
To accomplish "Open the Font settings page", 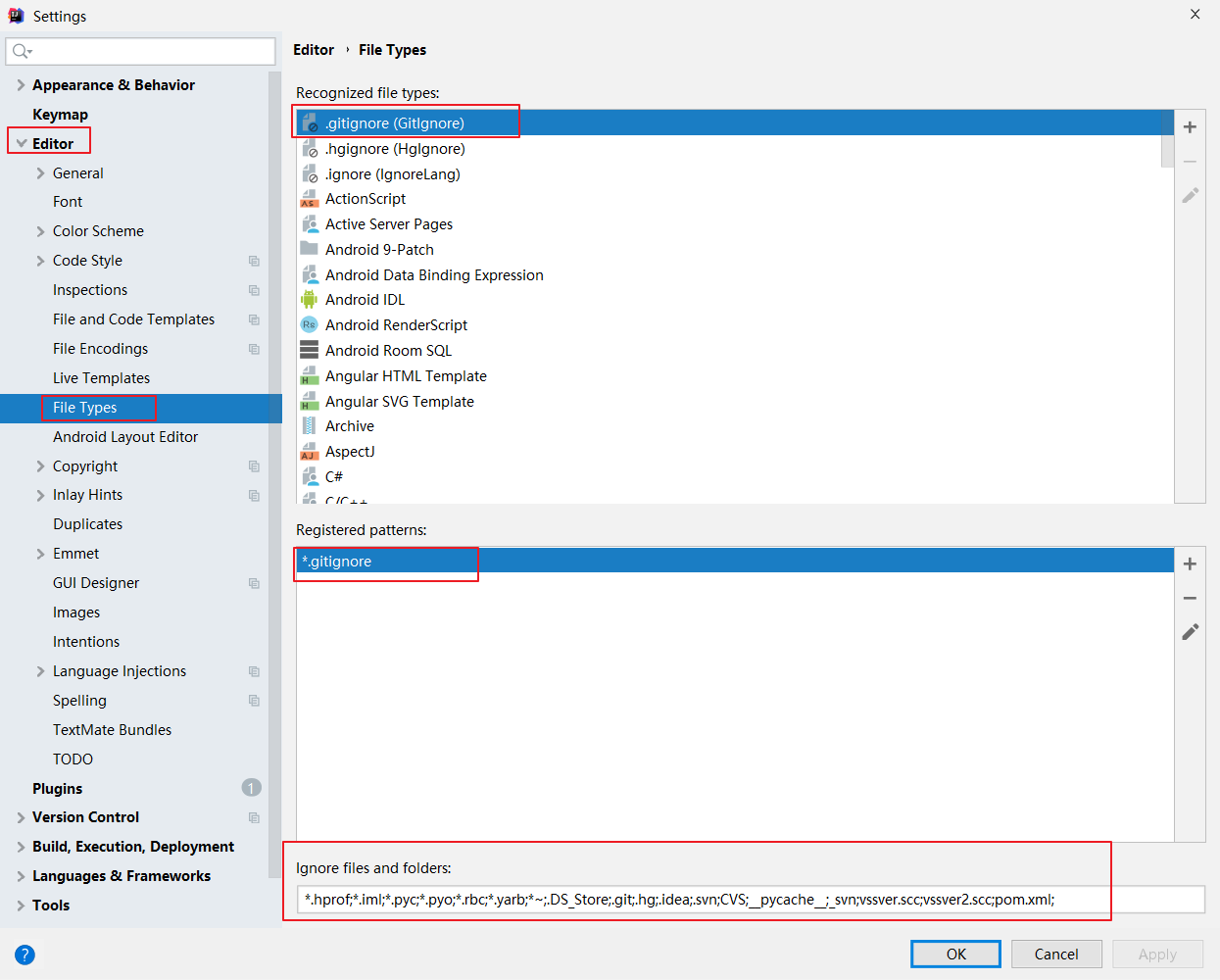I will coord(68,202).
